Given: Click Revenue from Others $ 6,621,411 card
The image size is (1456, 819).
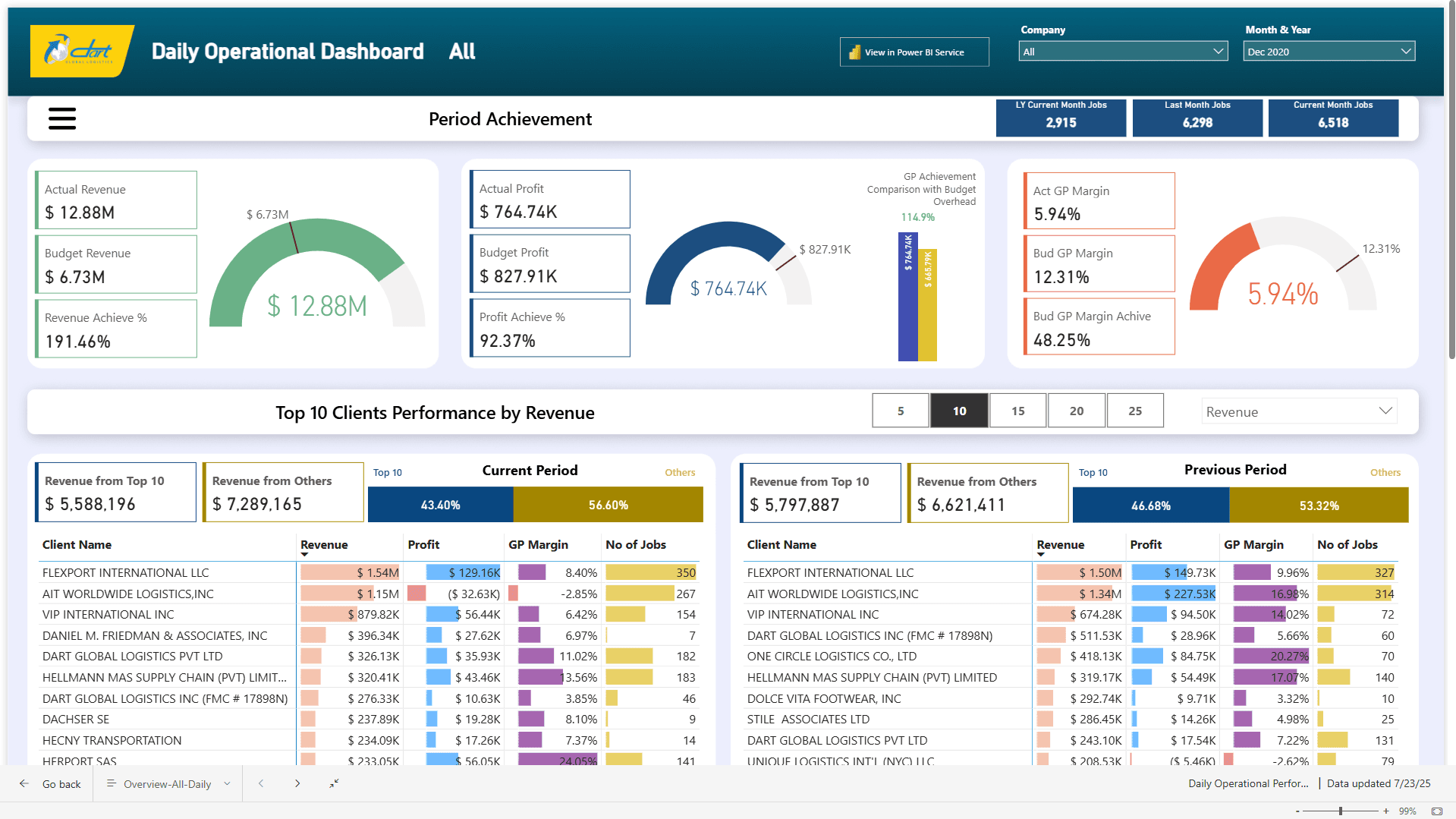Looking at the screenshot, I should click(988, 493).
